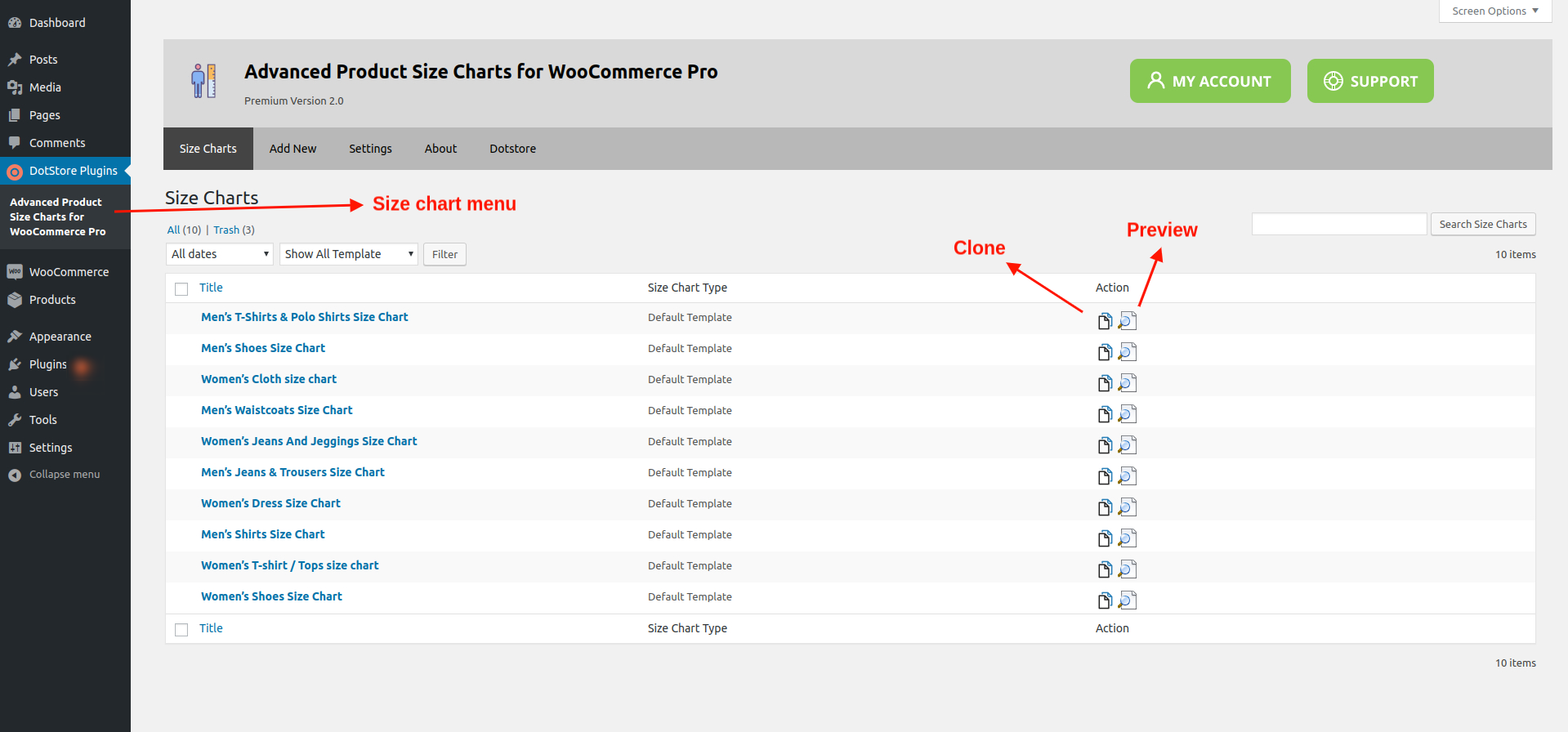The height and width of the screenshot is (732, 1568).
Task: Switch to the Size Charts tab
Action: (208, 149)
